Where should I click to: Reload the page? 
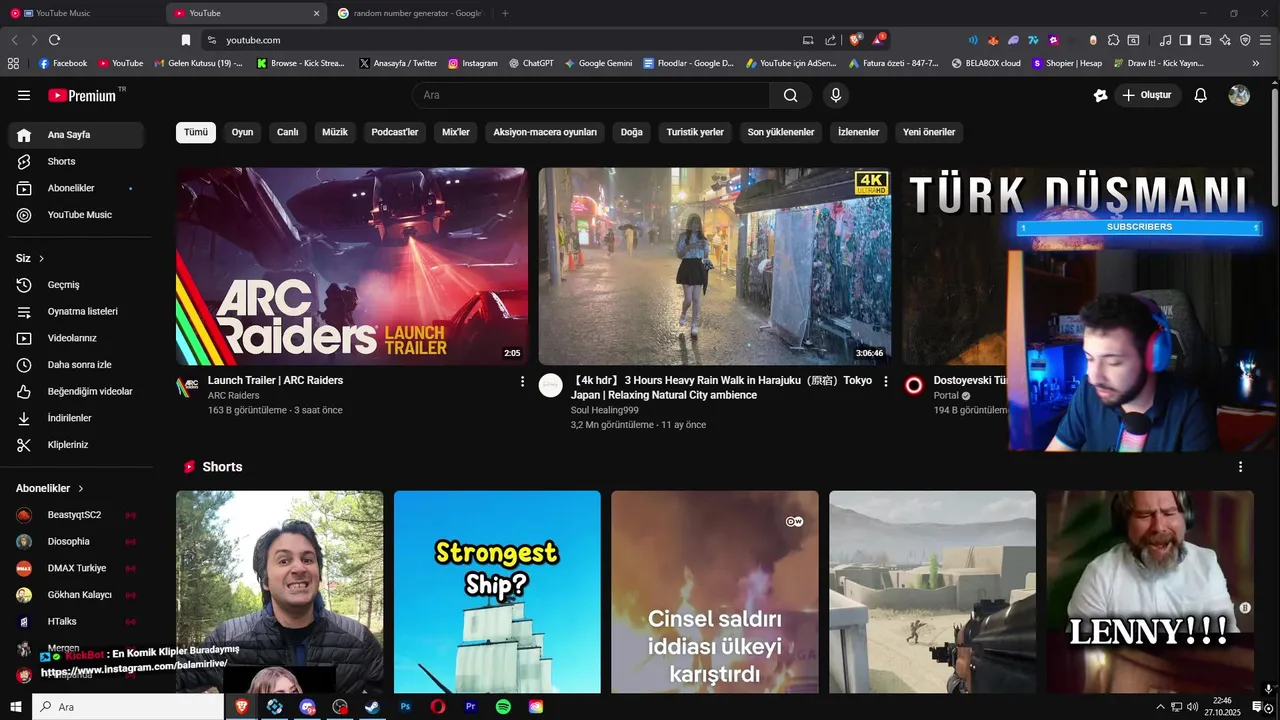click(x=54, y=40)
